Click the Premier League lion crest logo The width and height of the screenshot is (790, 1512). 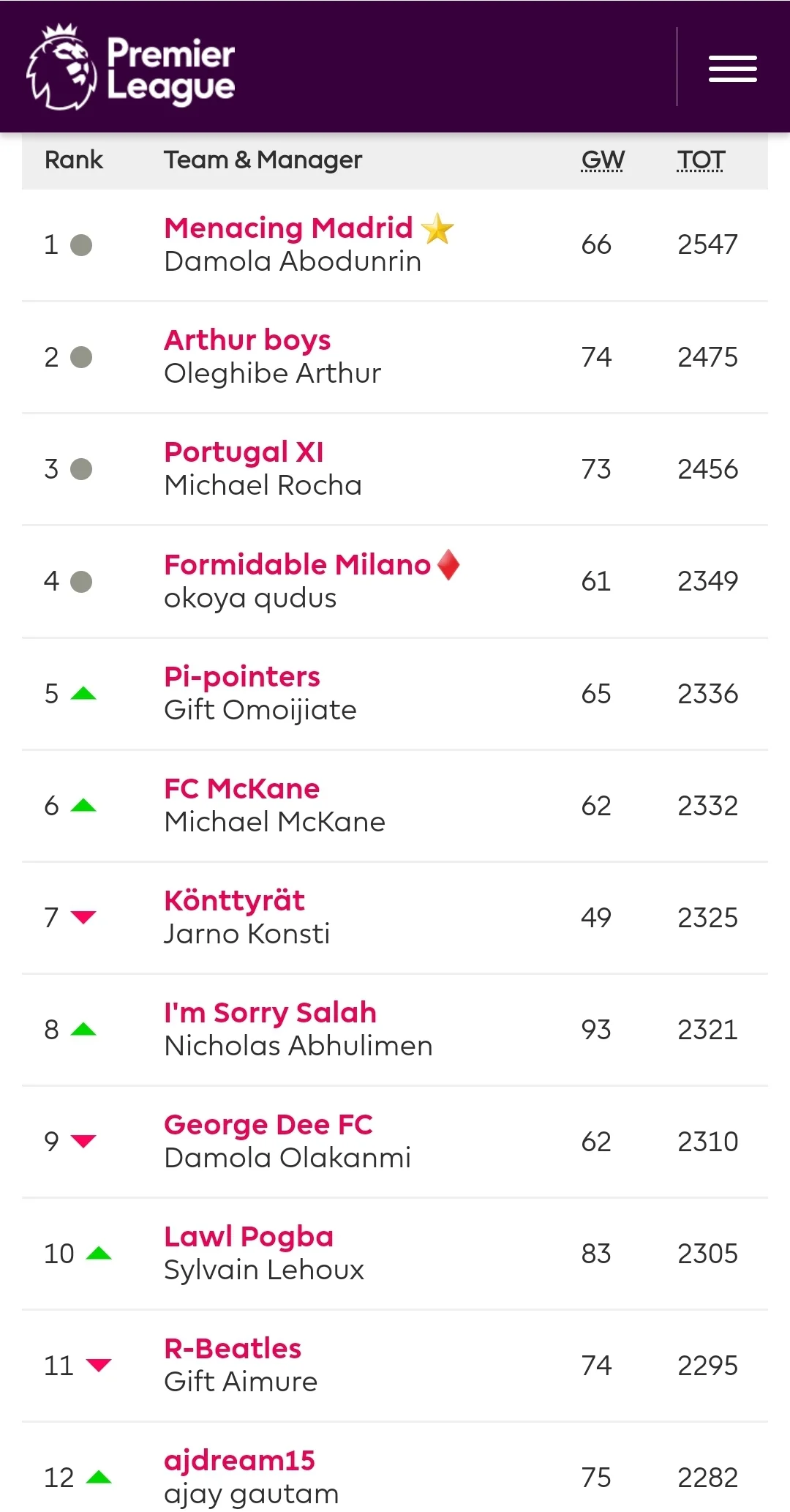pyautogui.click(x=62, y=66)
